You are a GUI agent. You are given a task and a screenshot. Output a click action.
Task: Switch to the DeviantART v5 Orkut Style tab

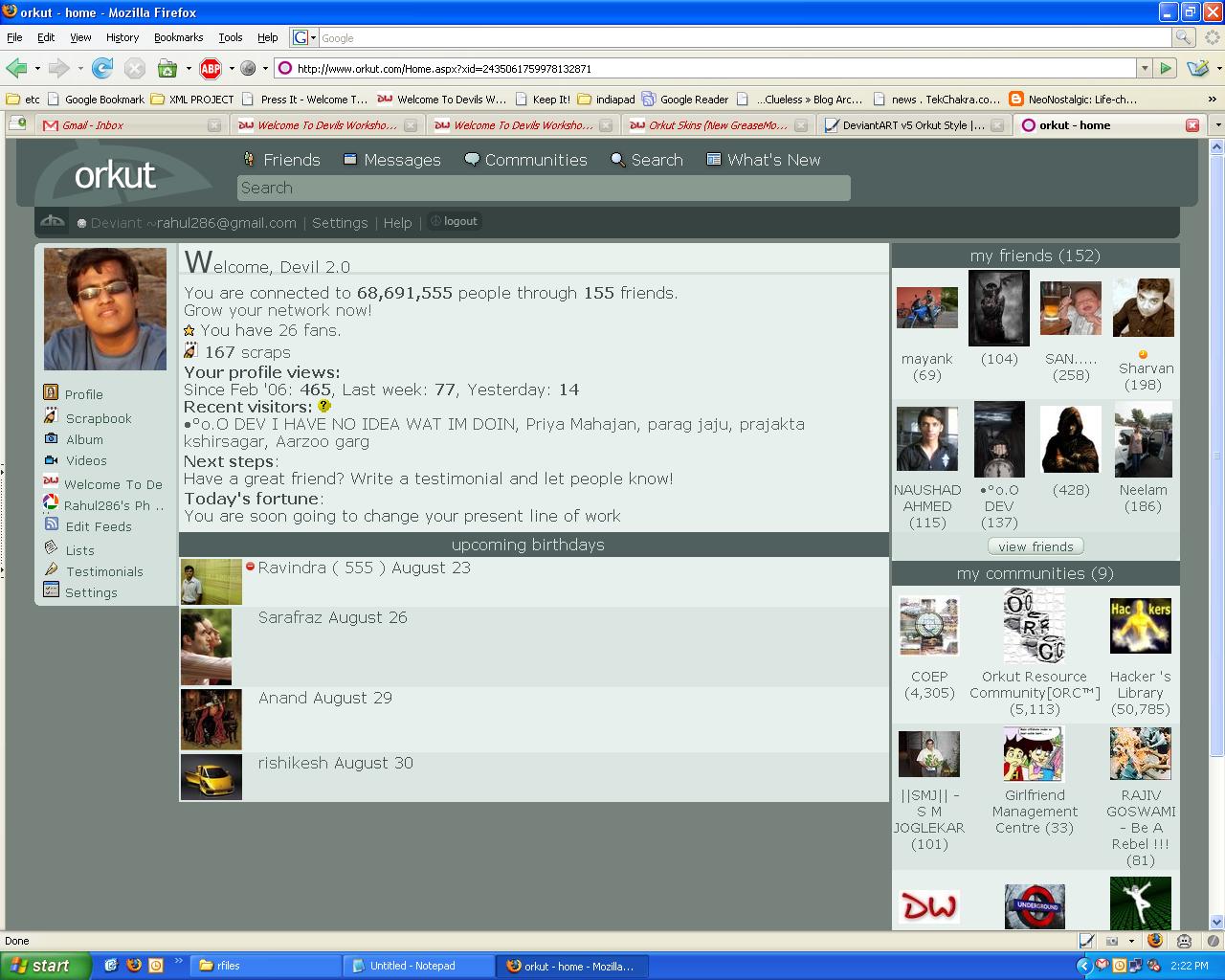[914, 125]
